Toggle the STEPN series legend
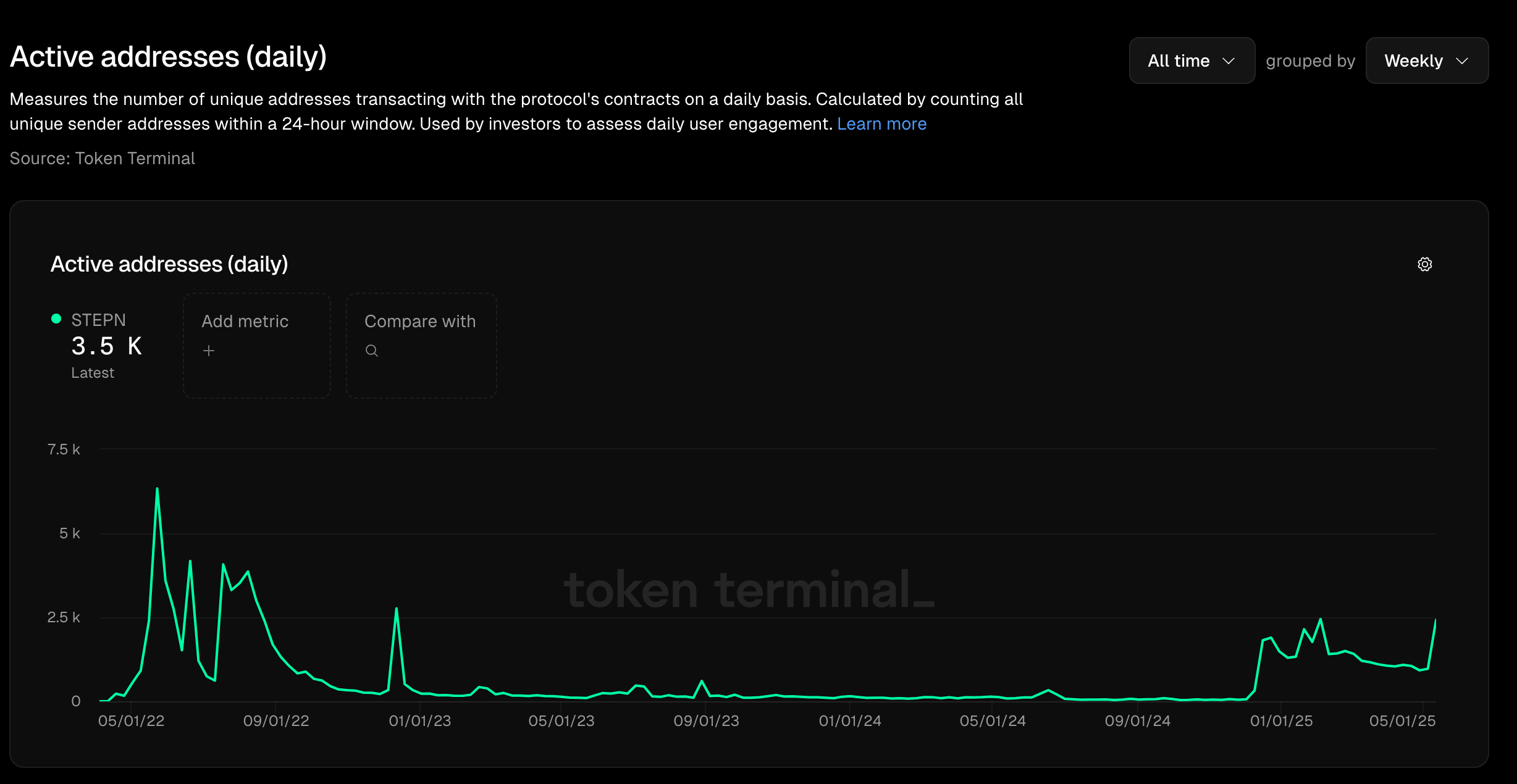 [98, 320]
